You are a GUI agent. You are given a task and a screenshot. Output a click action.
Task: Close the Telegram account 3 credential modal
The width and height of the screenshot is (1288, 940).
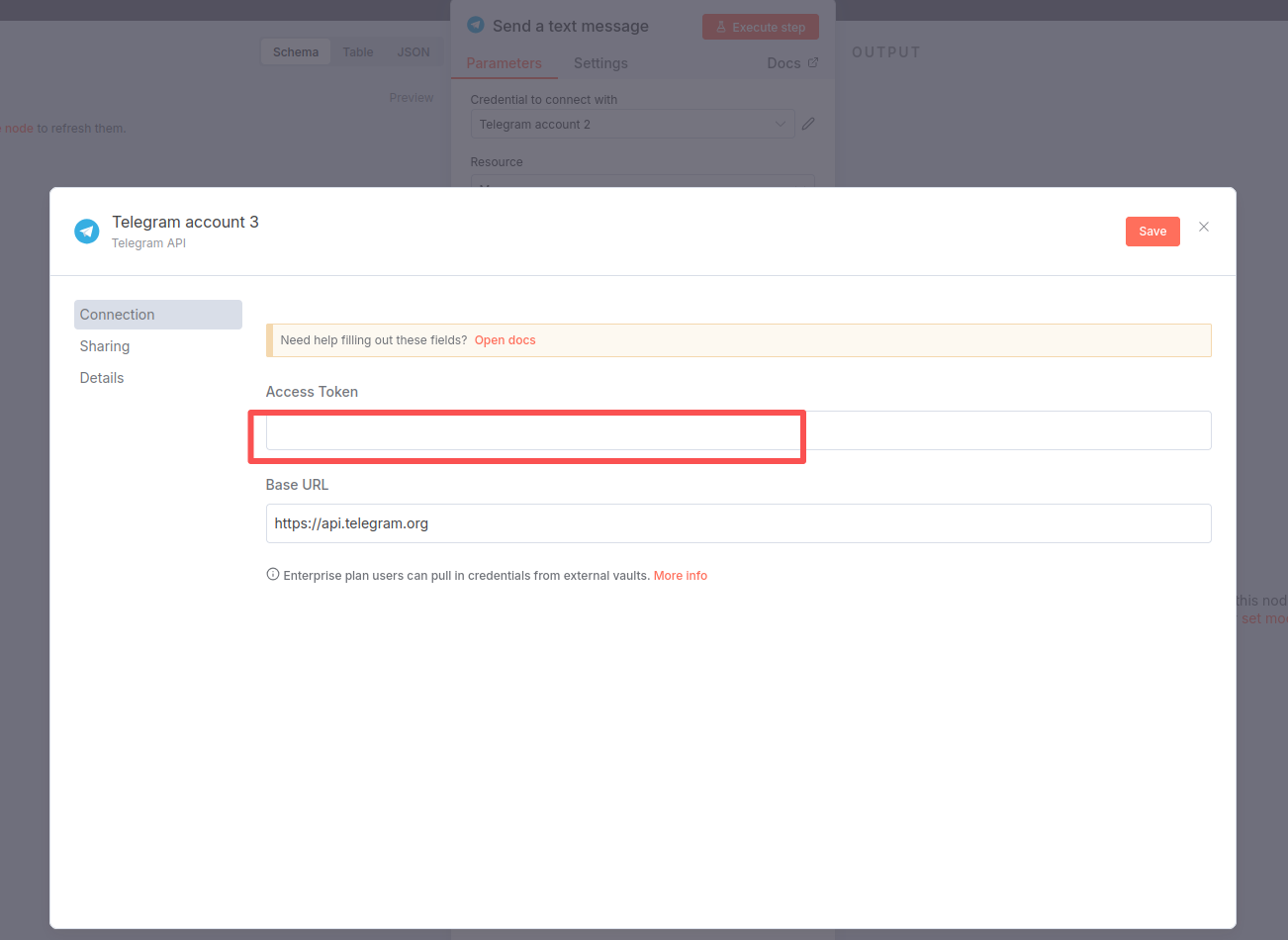coord(1203,228)
